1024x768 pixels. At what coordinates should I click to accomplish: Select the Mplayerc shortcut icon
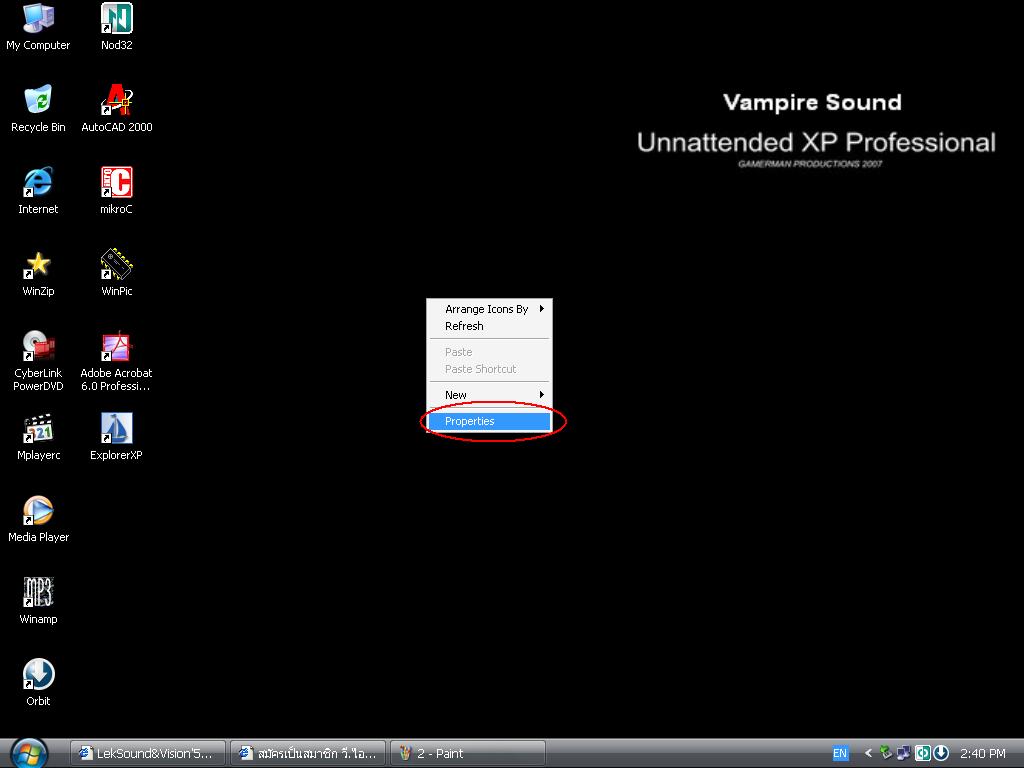(38, 437)
